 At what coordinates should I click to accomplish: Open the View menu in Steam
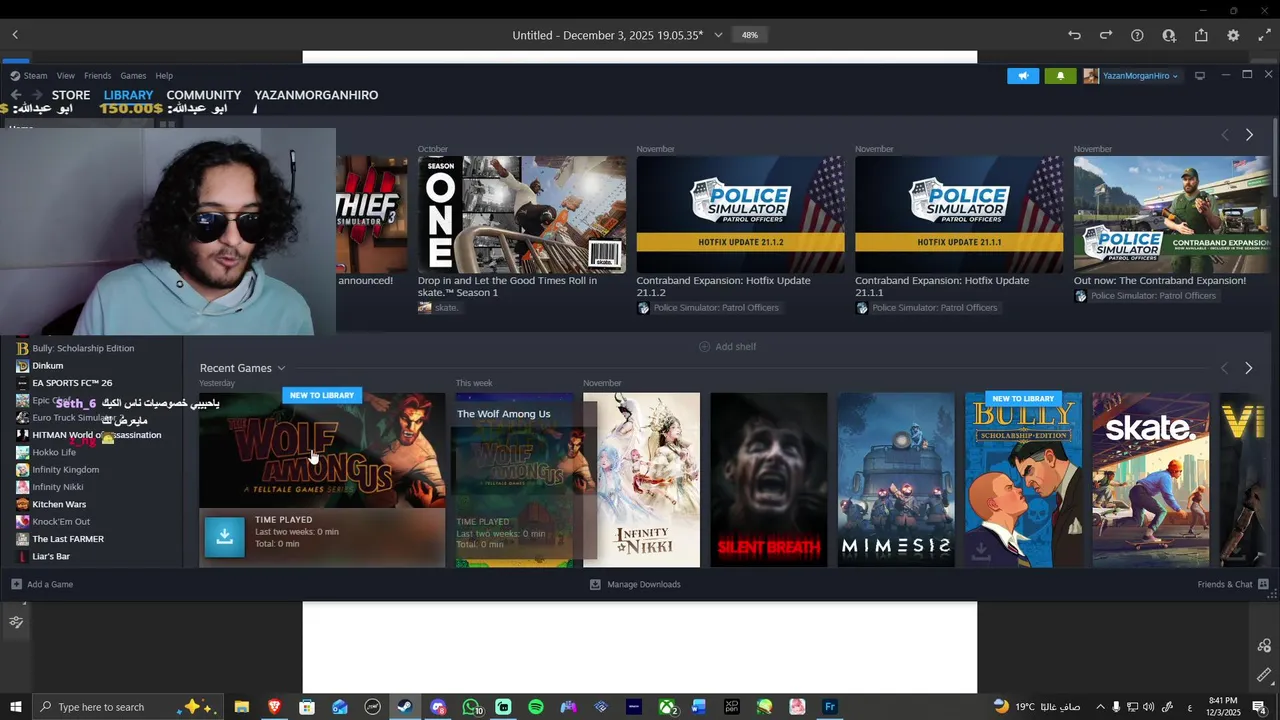pyautogui.click(x=65, y=76)
